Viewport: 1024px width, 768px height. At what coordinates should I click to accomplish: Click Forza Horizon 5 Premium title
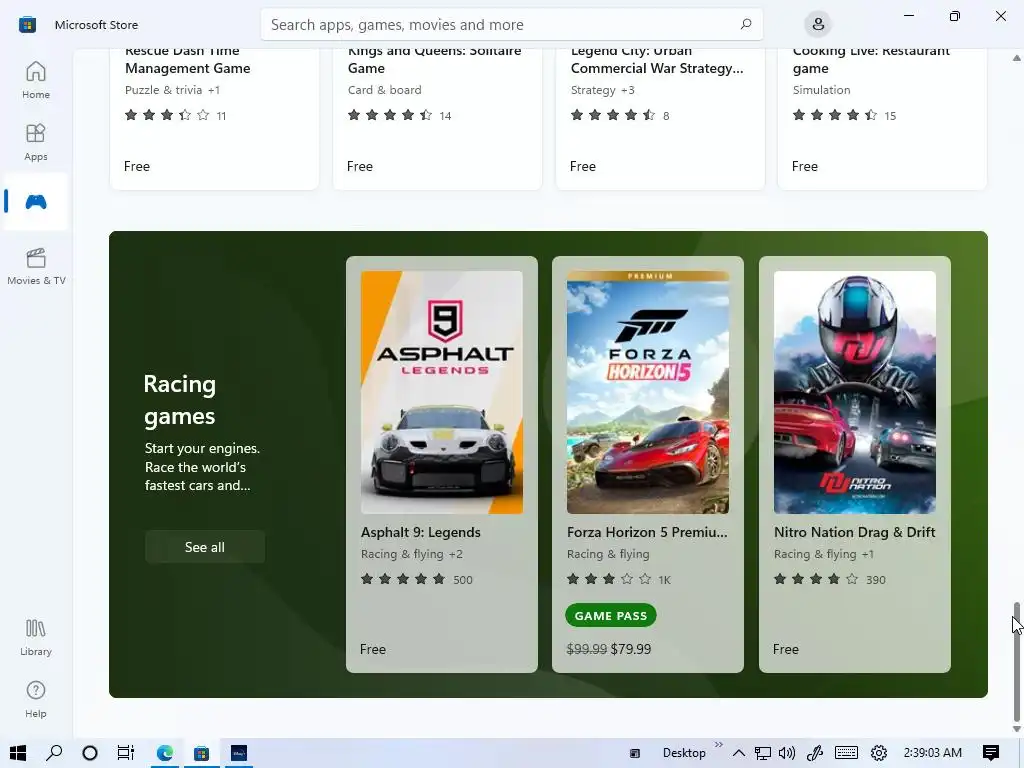[647, 532]
